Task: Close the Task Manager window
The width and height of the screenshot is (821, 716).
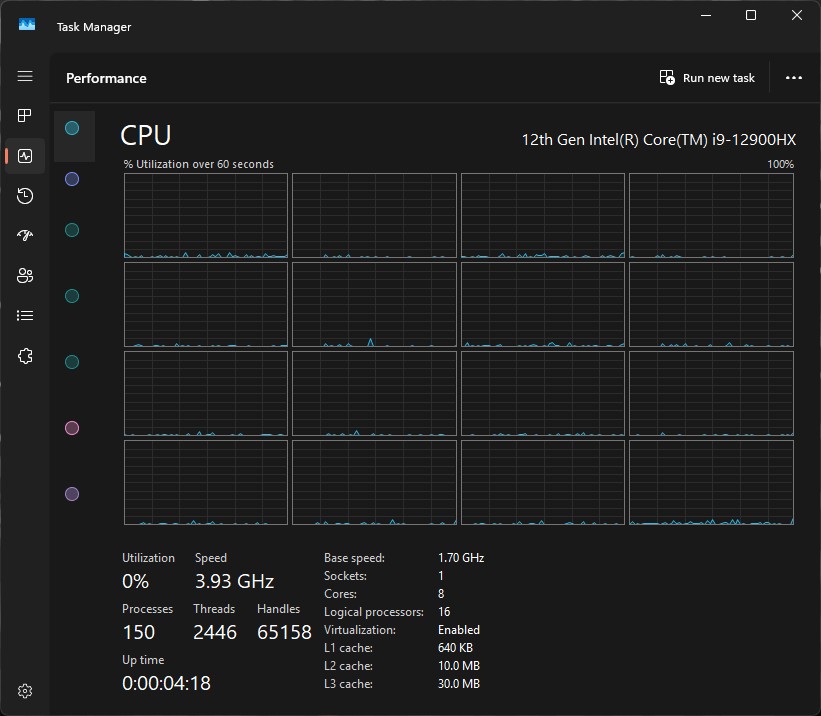Action: [796, 15]
